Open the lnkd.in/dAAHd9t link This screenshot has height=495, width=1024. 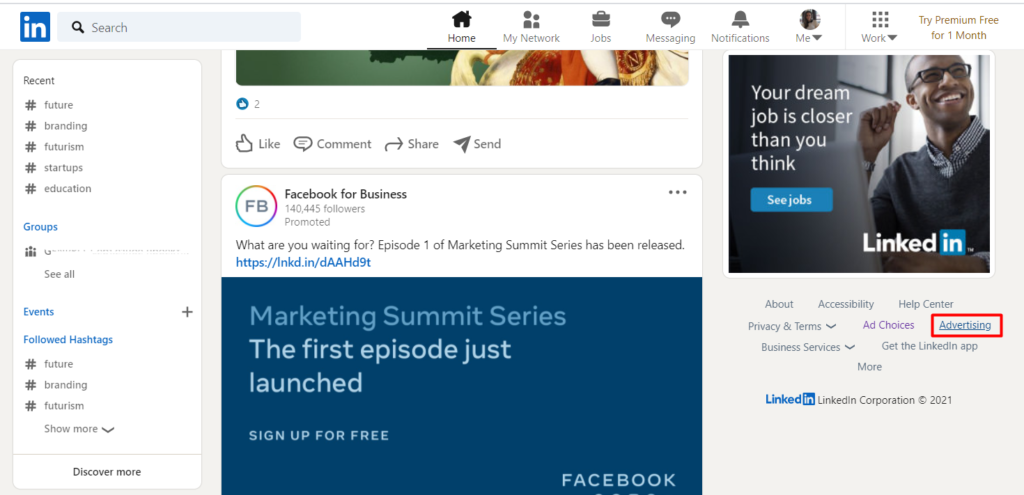click(303, 263)
